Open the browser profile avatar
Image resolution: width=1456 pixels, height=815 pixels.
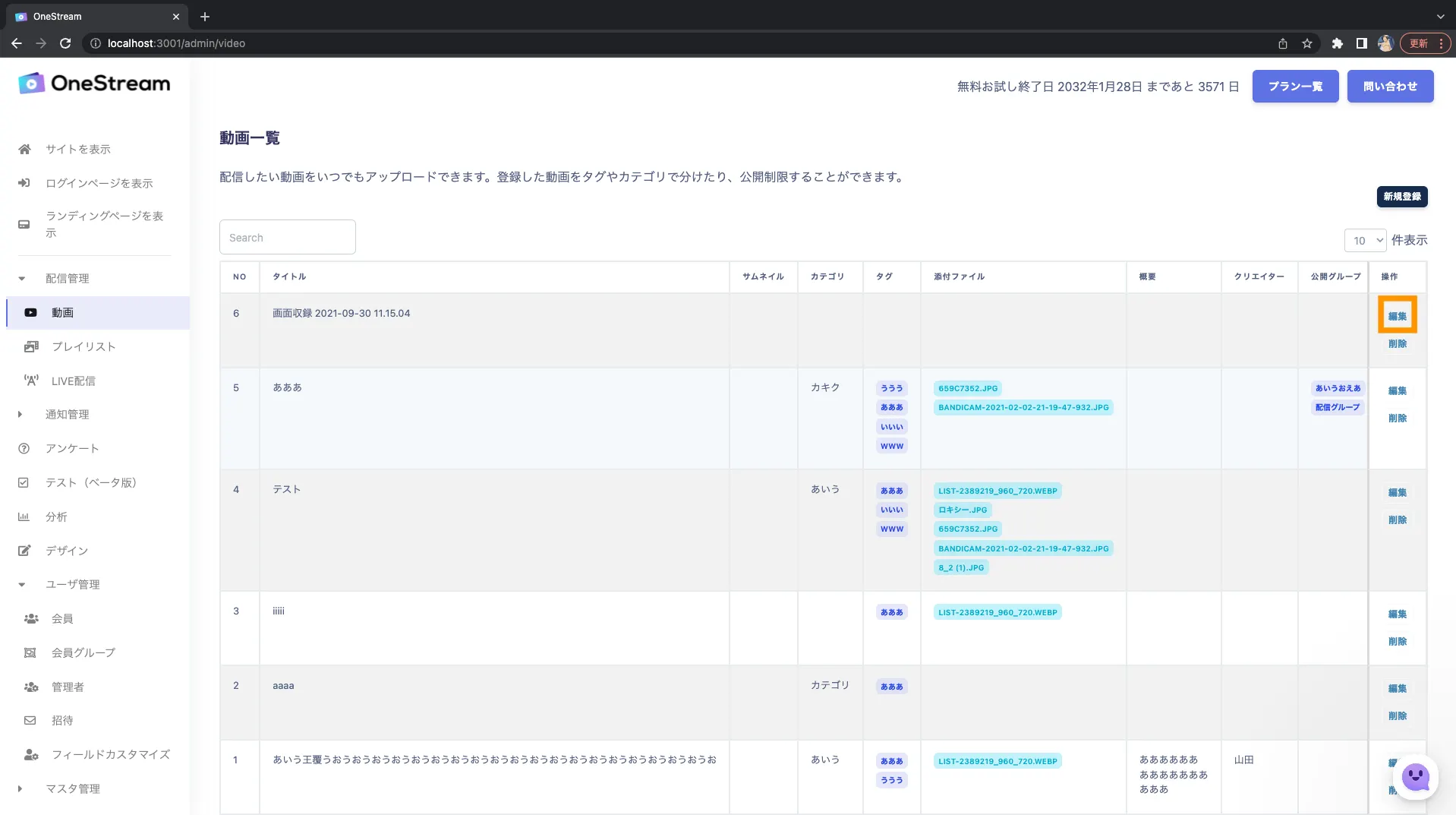pyautogui.click(x=1385, y=43)
